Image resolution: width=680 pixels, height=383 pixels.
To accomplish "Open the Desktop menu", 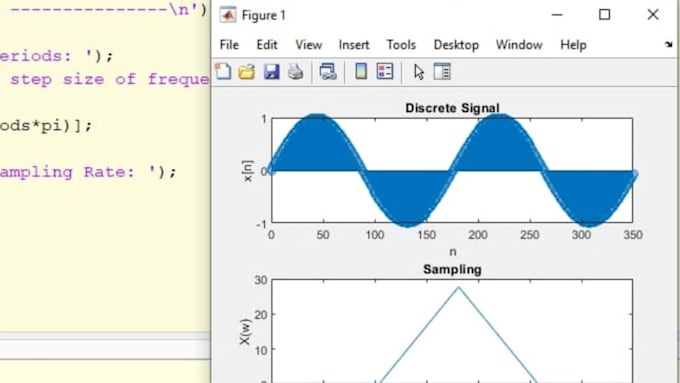I will pos(456,45).
